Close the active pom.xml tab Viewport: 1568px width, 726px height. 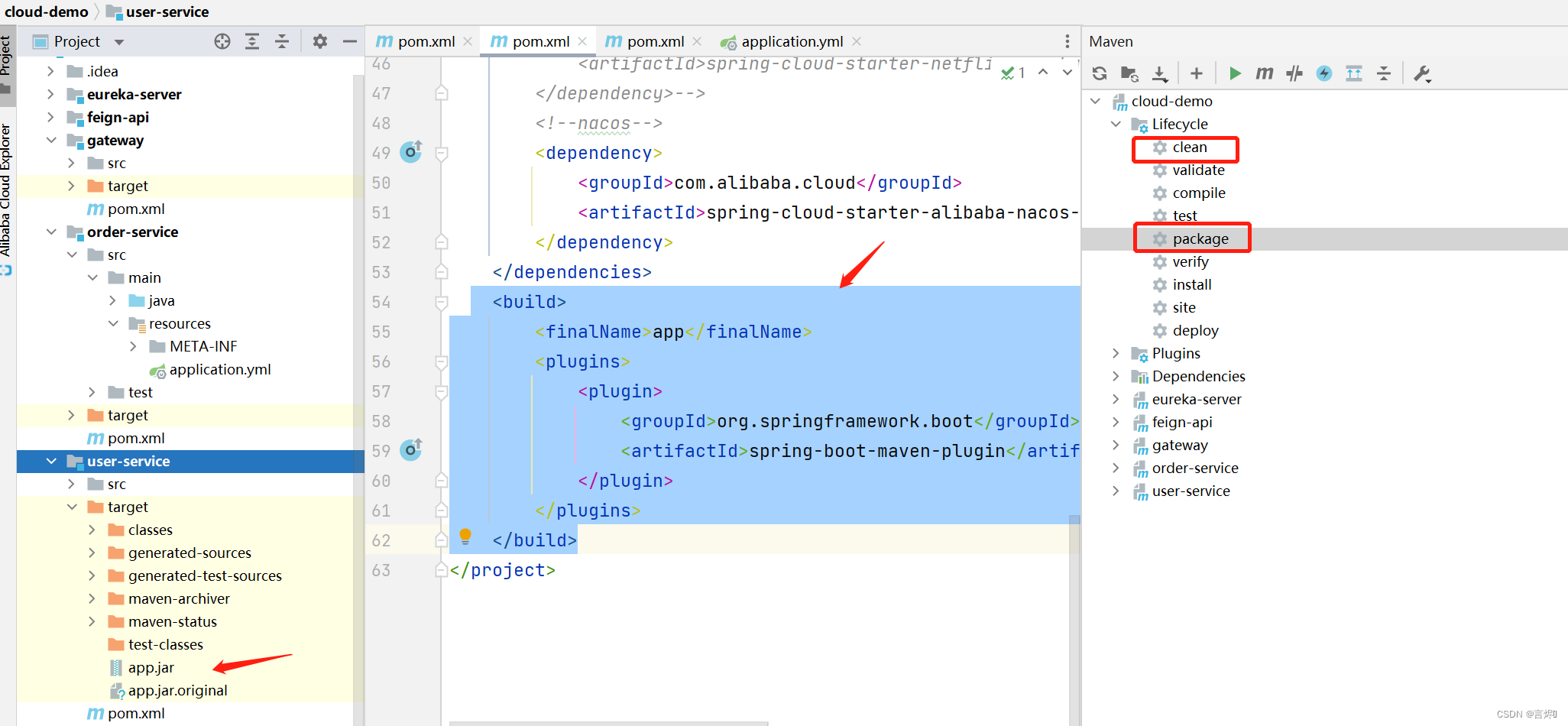(582, 41)
